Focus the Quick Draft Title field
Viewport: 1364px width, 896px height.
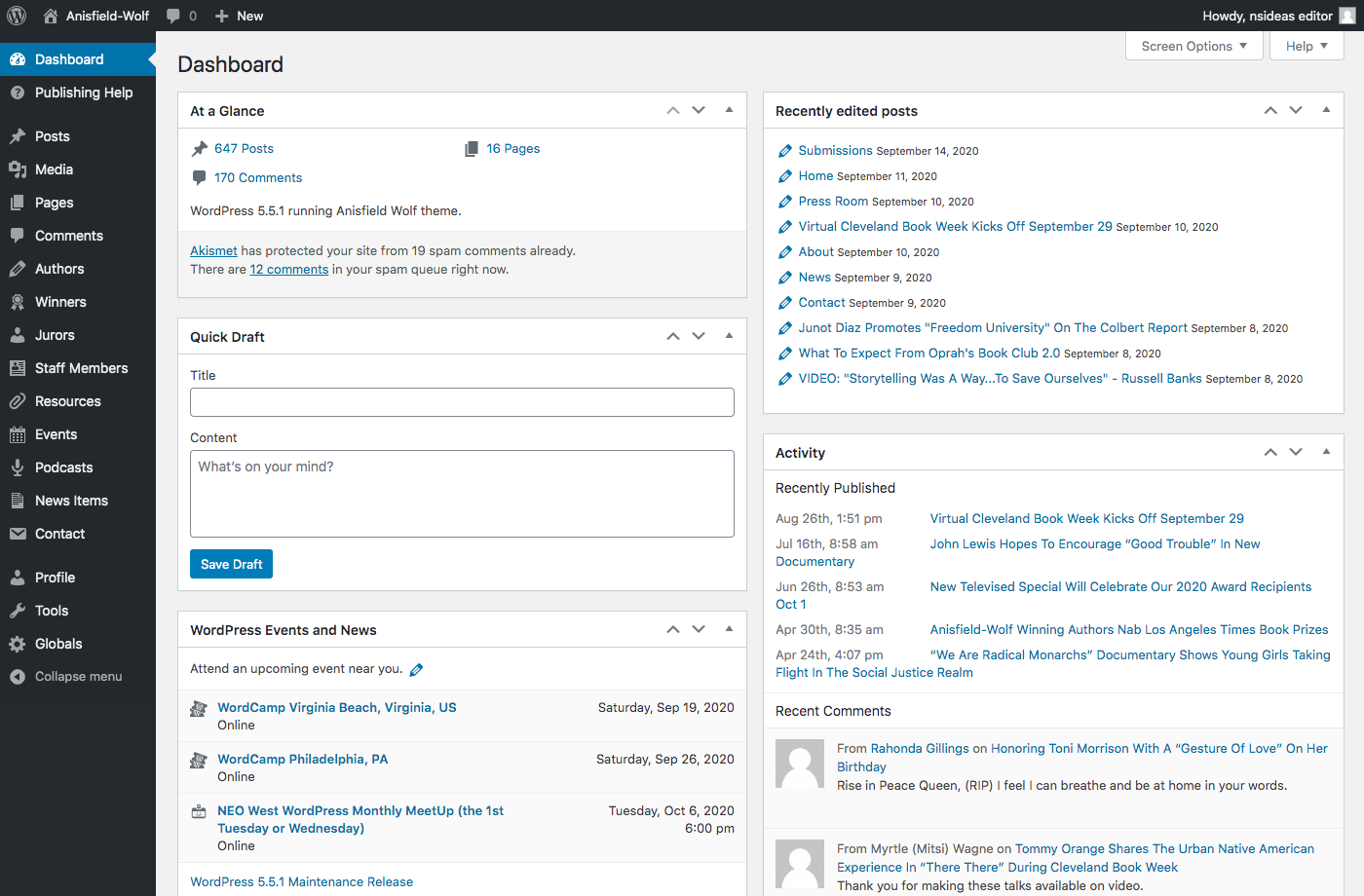coord(462,402)
